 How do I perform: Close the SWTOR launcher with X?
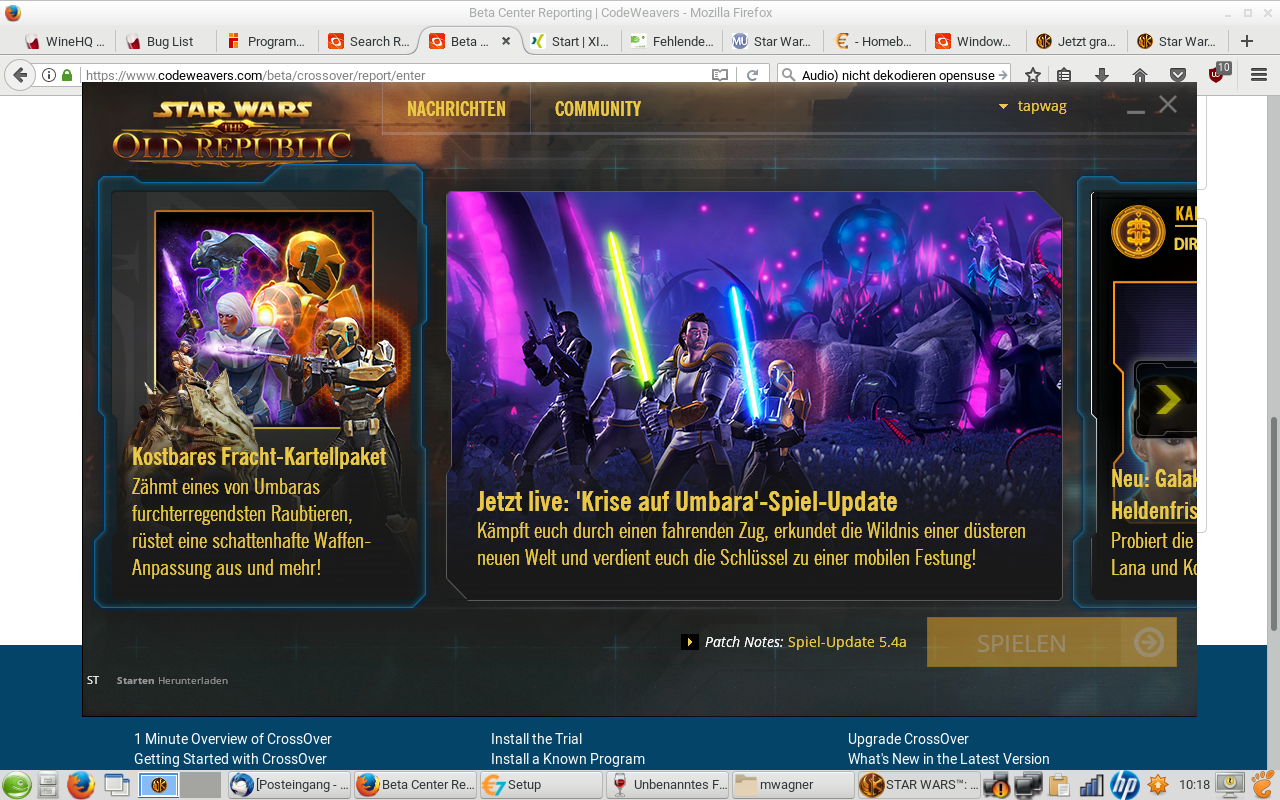[x=1168, y=104]
